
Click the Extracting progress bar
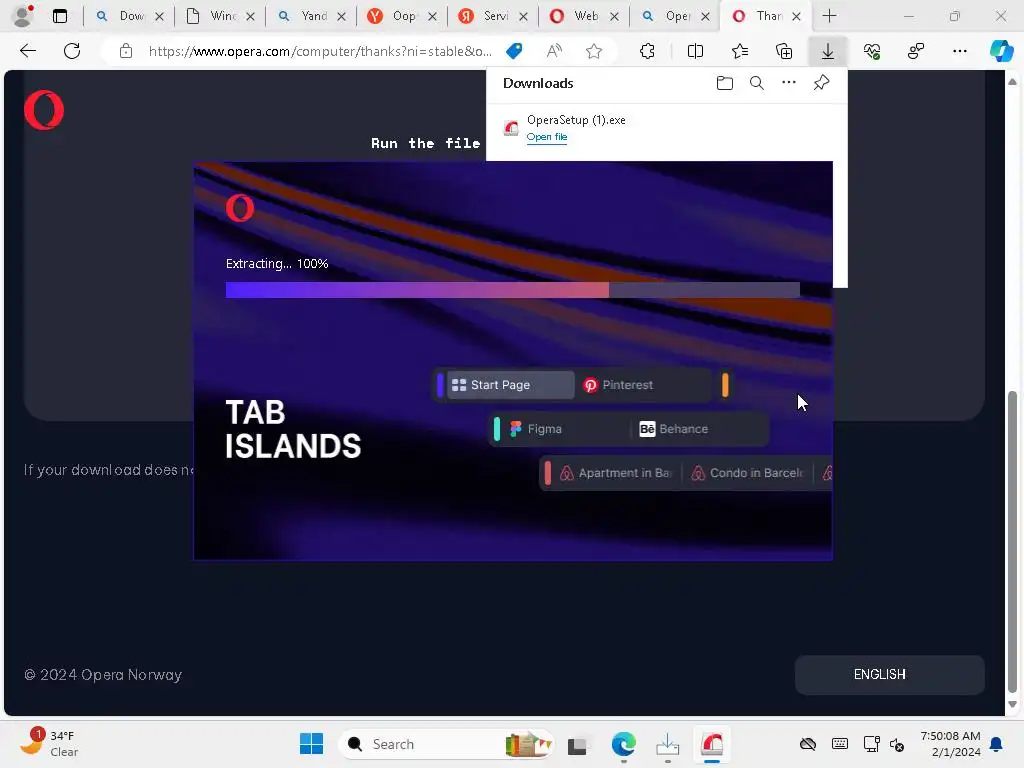pos(513,290)
